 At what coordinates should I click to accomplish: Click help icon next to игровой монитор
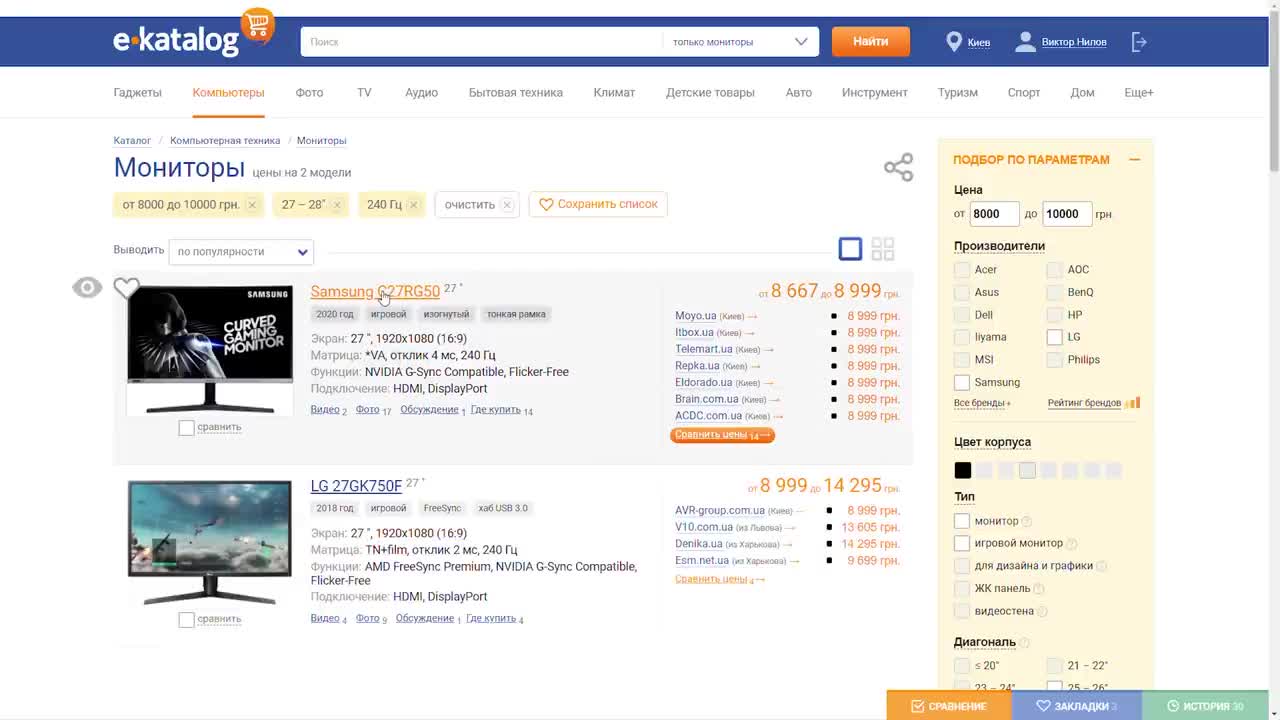[1071, 544]
